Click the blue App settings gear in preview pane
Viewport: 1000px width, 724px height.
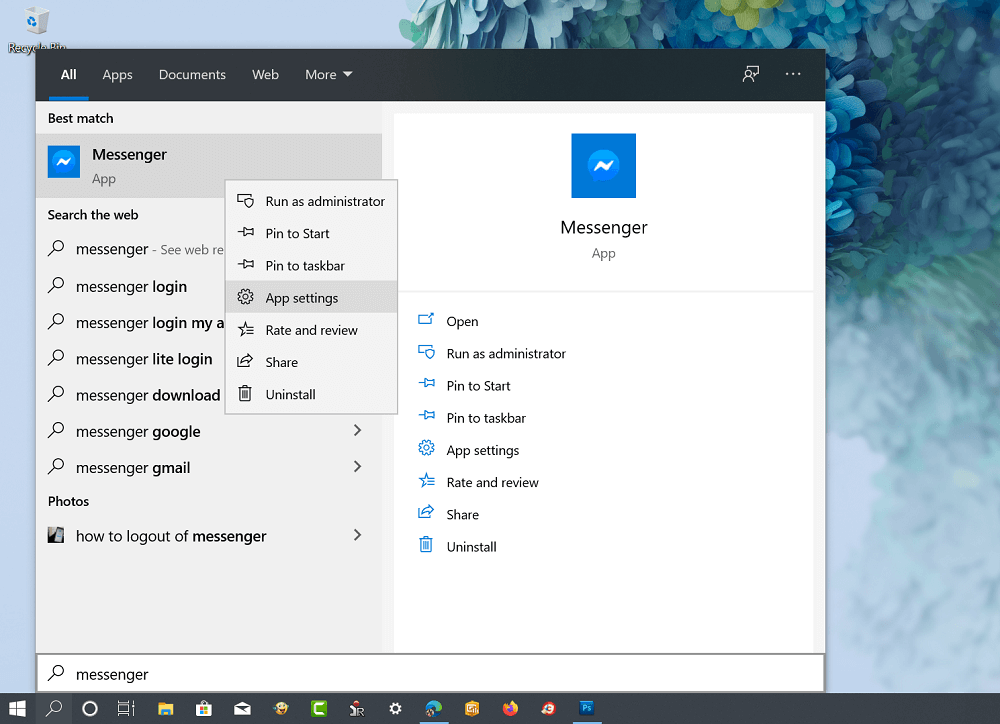pos(426,449)
